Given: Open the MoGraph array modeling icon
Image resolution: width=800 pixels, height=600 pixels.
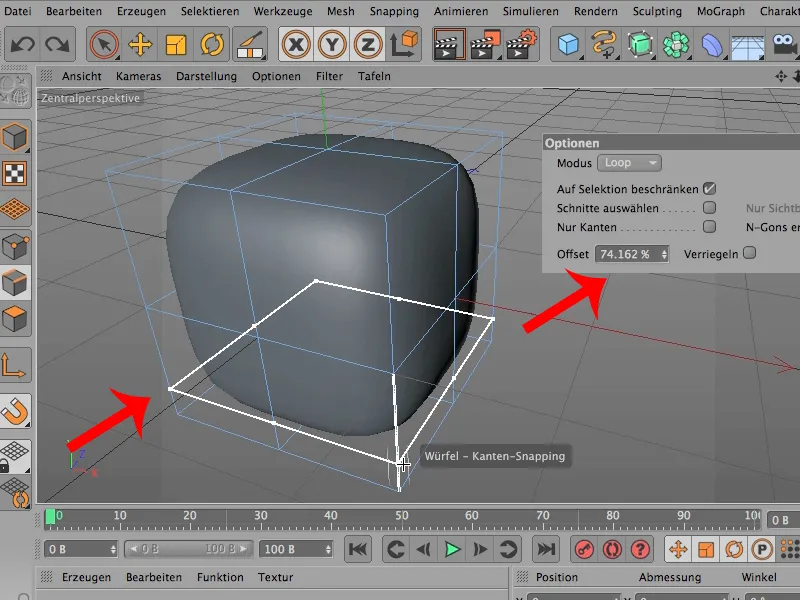Looking at the screenshot, I should pyautogui.click(x=676, y=44).
